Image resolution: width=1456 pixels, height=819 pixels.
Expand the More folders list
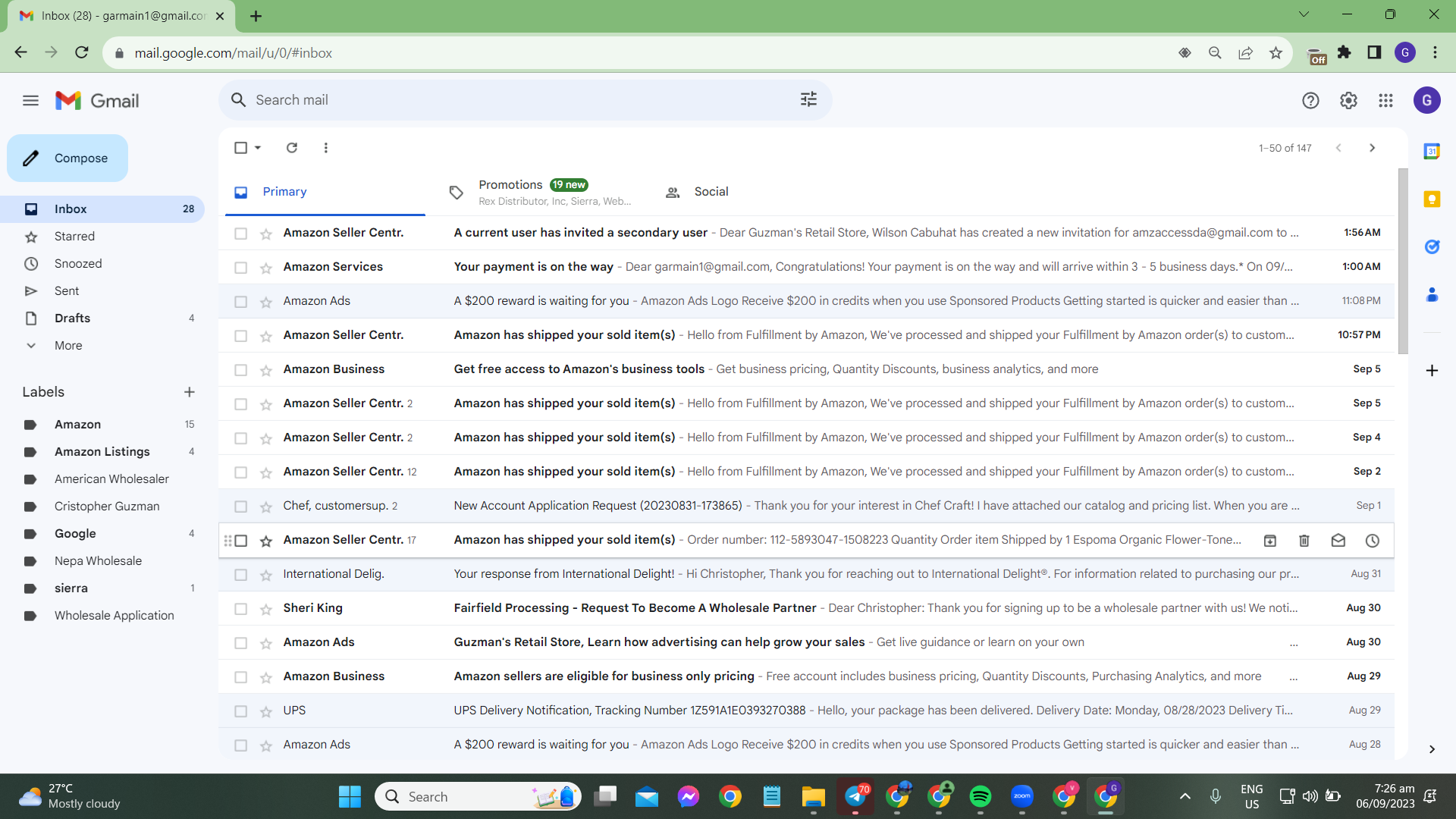coord(68,346)
